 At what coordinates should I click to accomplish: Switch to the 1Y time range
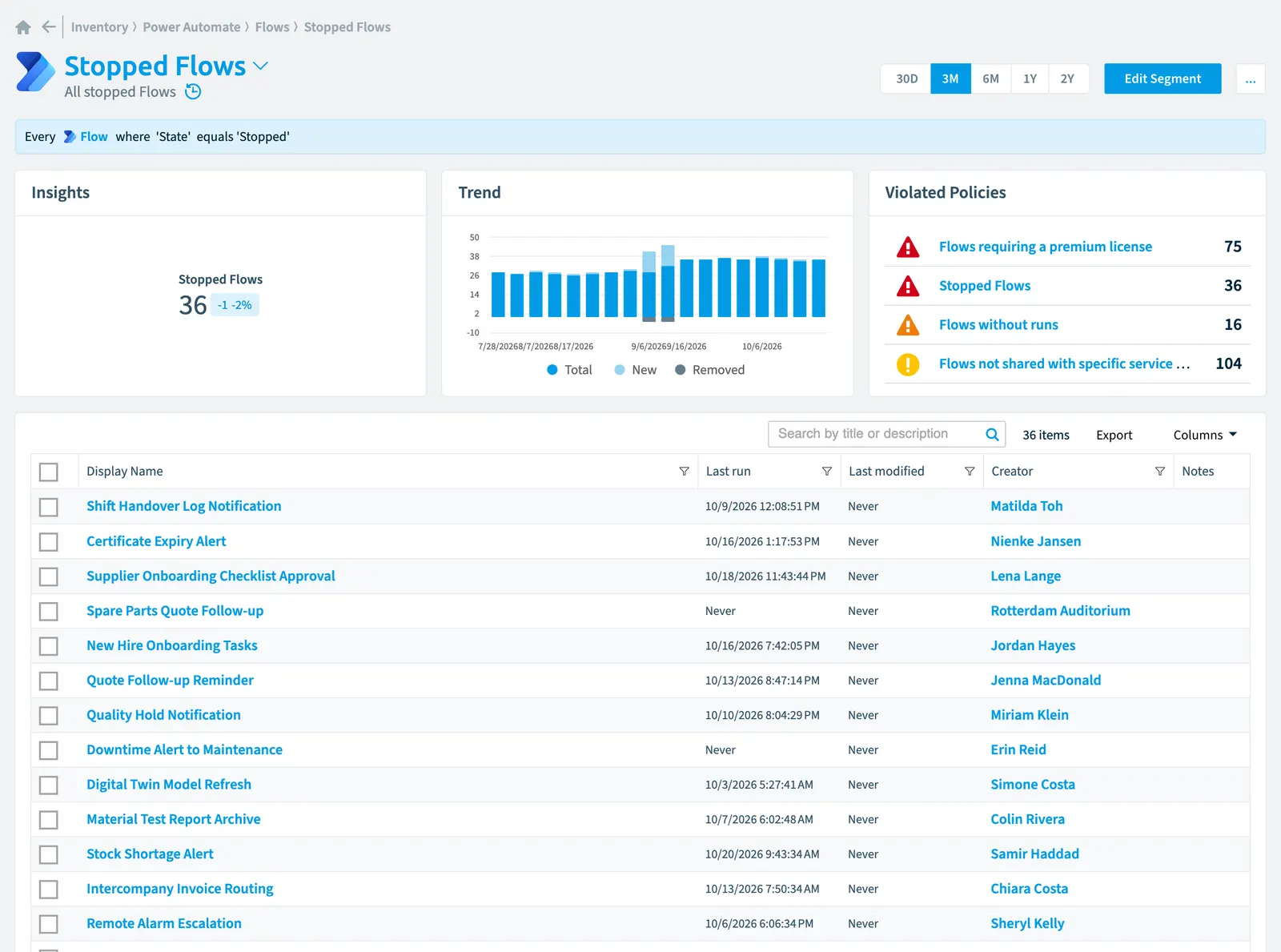pos(1030,79)
